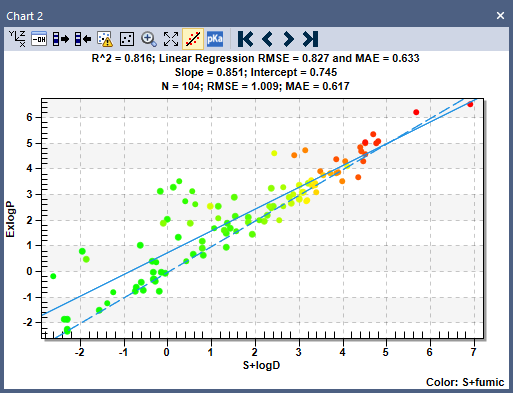Open the XYZ axes selection icon
Screen dimensions: 513x393
17,39
